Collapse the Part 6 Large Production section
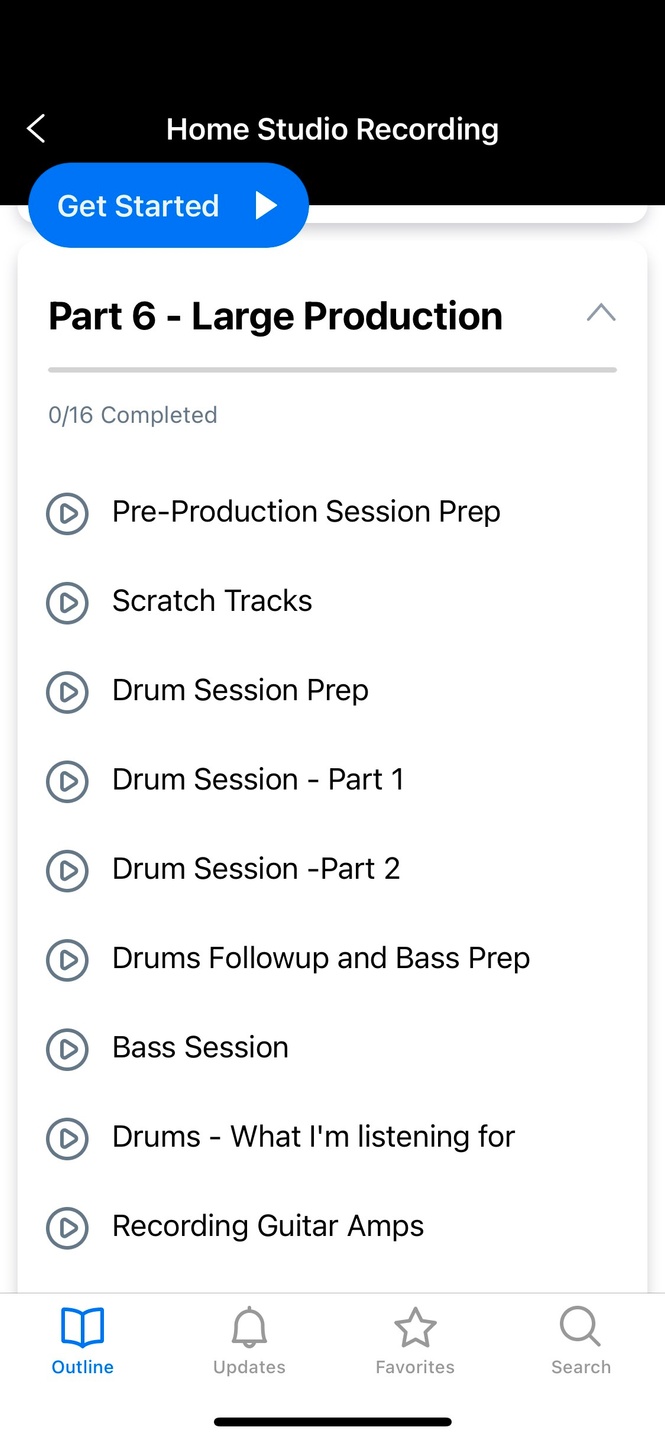Screen dimensions: 665x1440 tap(600, 314)
